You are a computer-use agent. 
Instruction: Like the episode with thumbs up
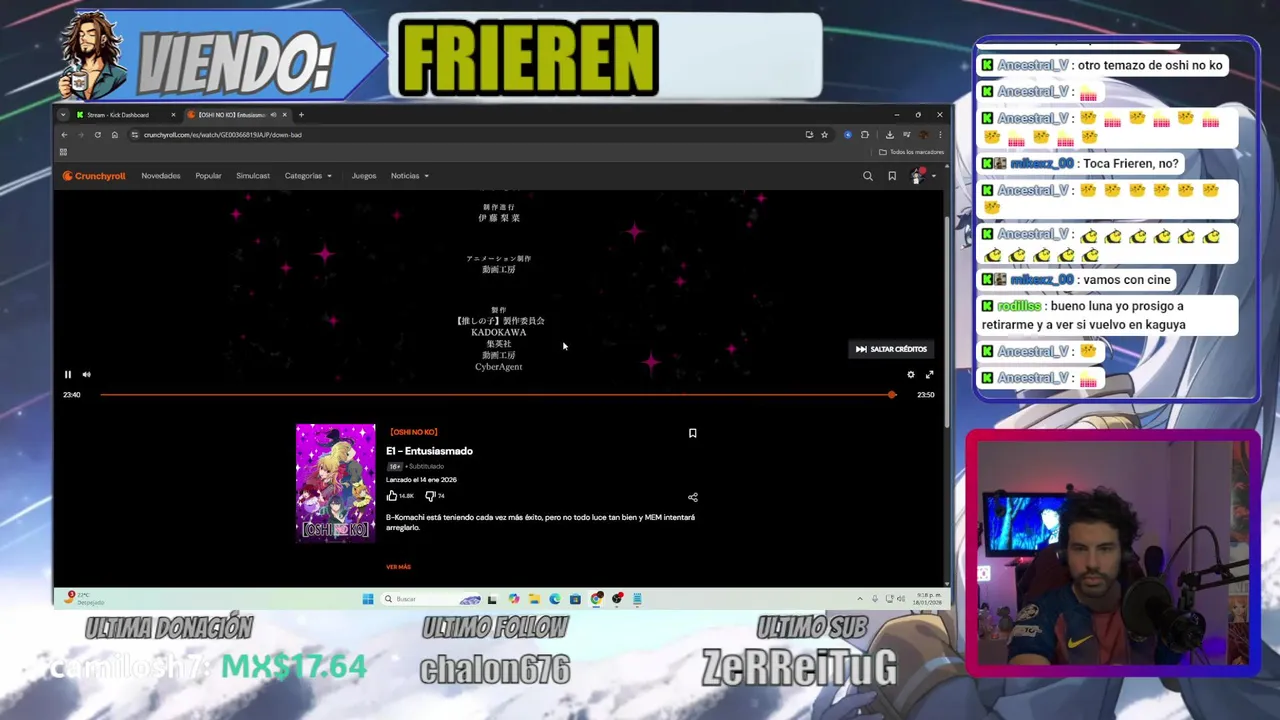pyautogui.click(x=392, y=495)
